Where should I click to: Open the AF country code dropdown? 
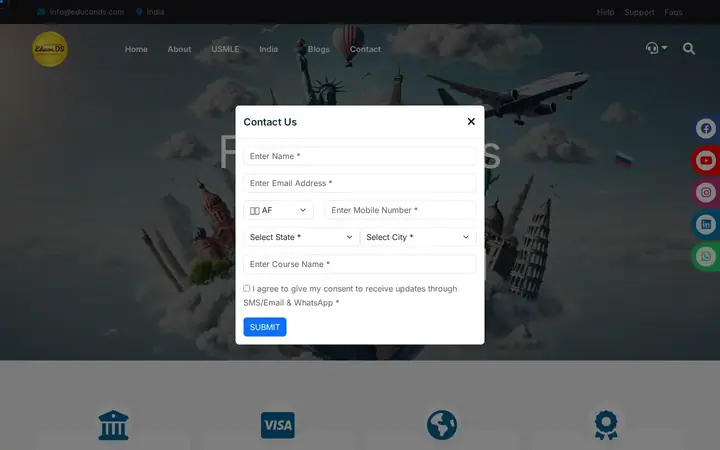click(278, 210)
